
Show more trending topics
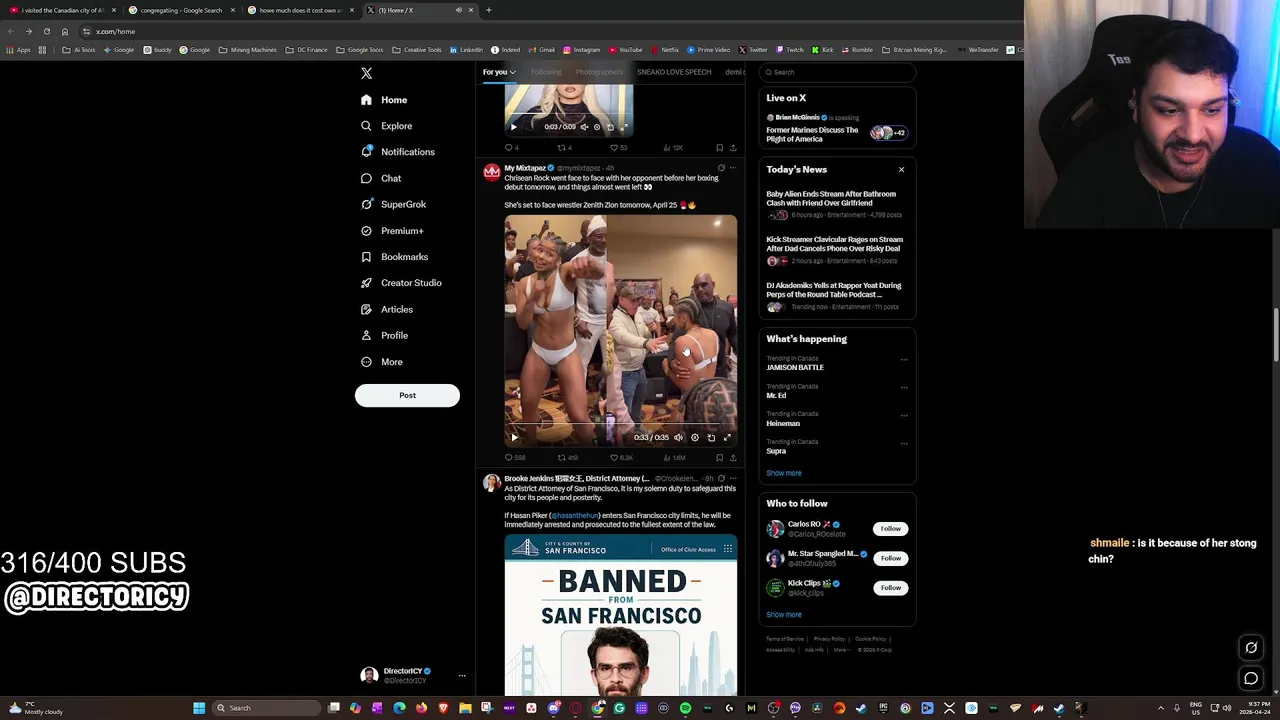pyautogui.click(x=784, y=473)
